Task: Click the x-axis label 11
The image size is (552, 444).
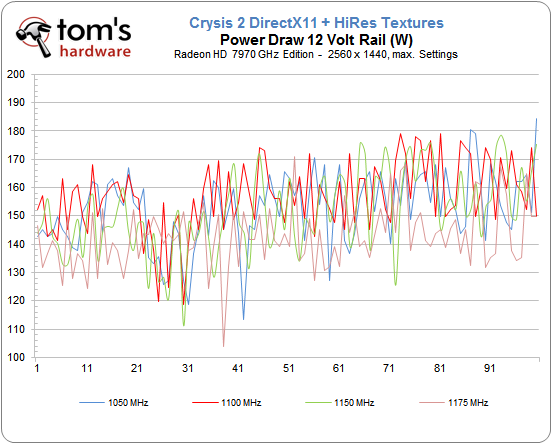Action: coord(87,369)
